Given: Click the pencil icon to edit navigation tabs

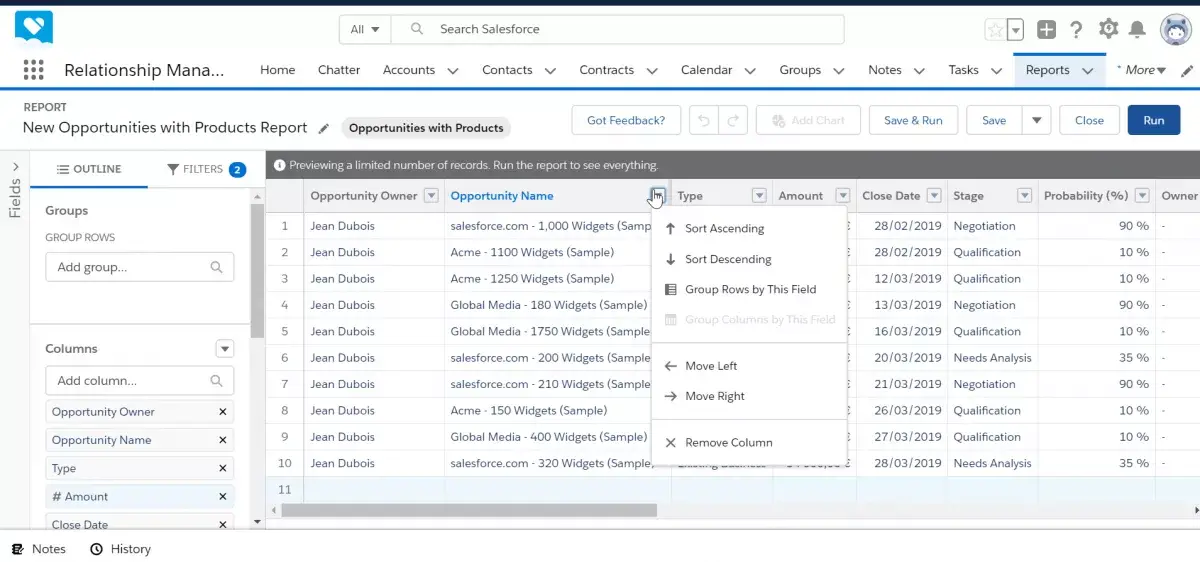Looking at the screenshot, I should coord(1187,71).
